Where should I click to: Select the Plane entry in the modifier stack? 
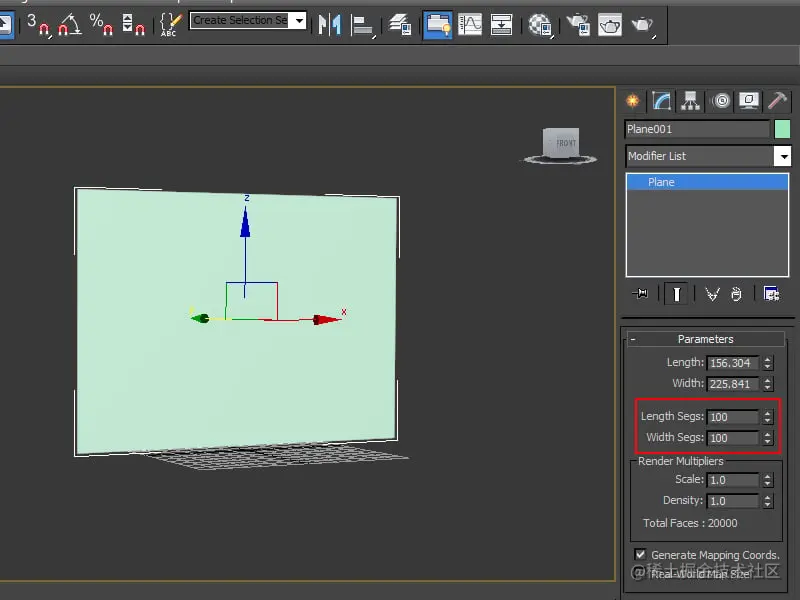[700, 182]
